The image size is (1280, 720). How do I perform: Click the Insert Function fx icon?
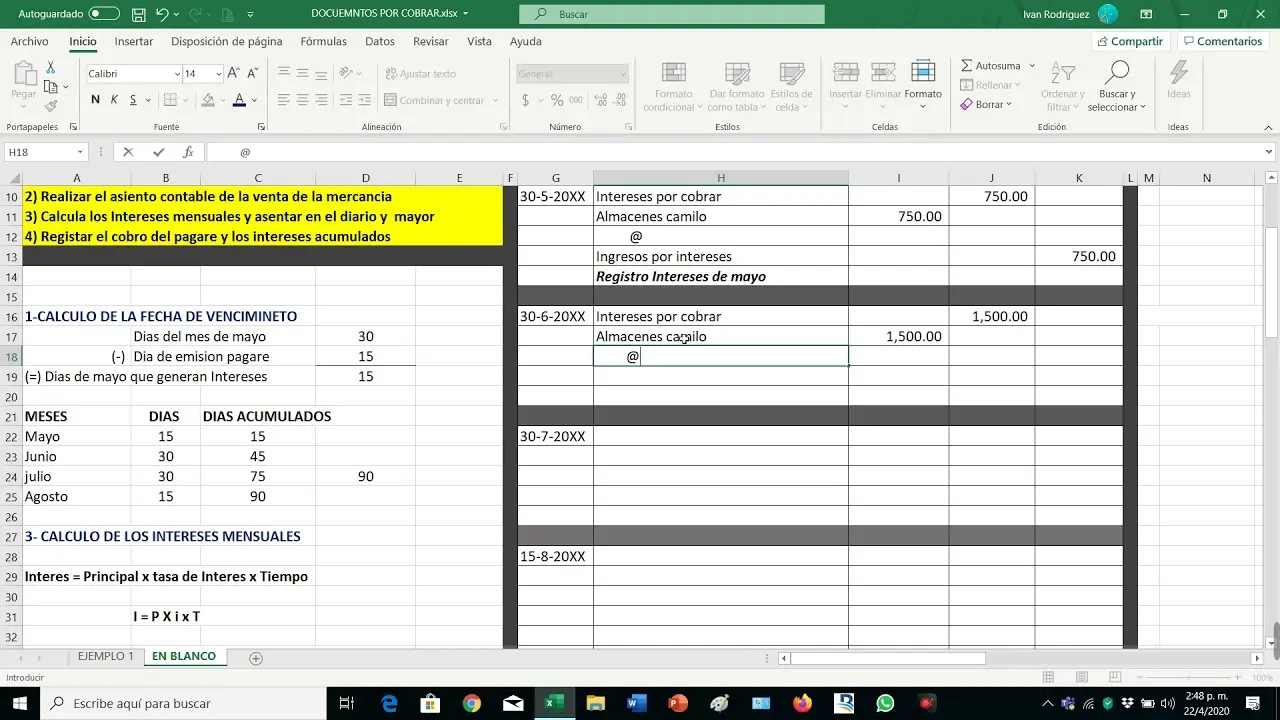tap(188, 152)
